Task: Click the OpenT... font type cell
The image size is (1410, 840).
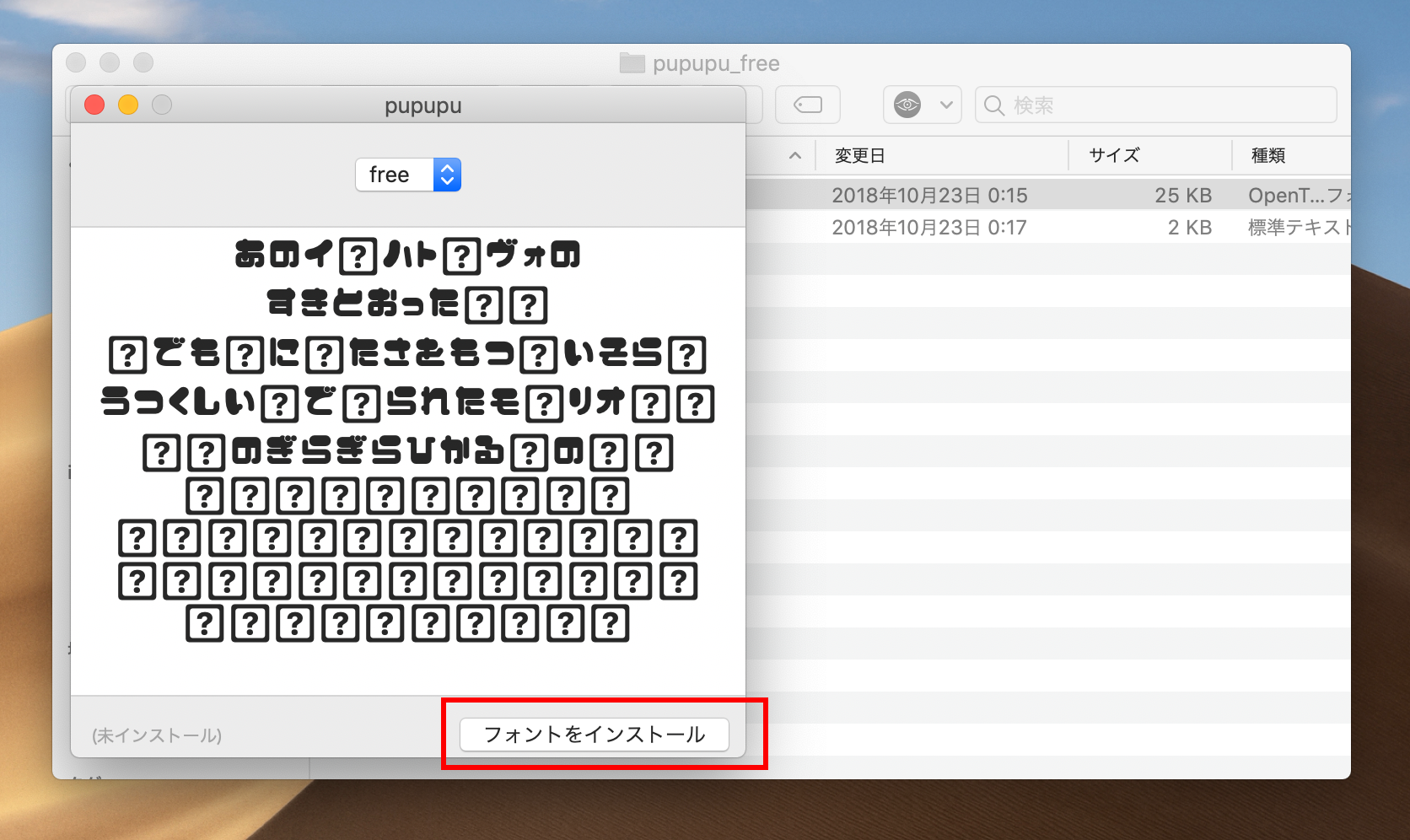Action: 1300,195
